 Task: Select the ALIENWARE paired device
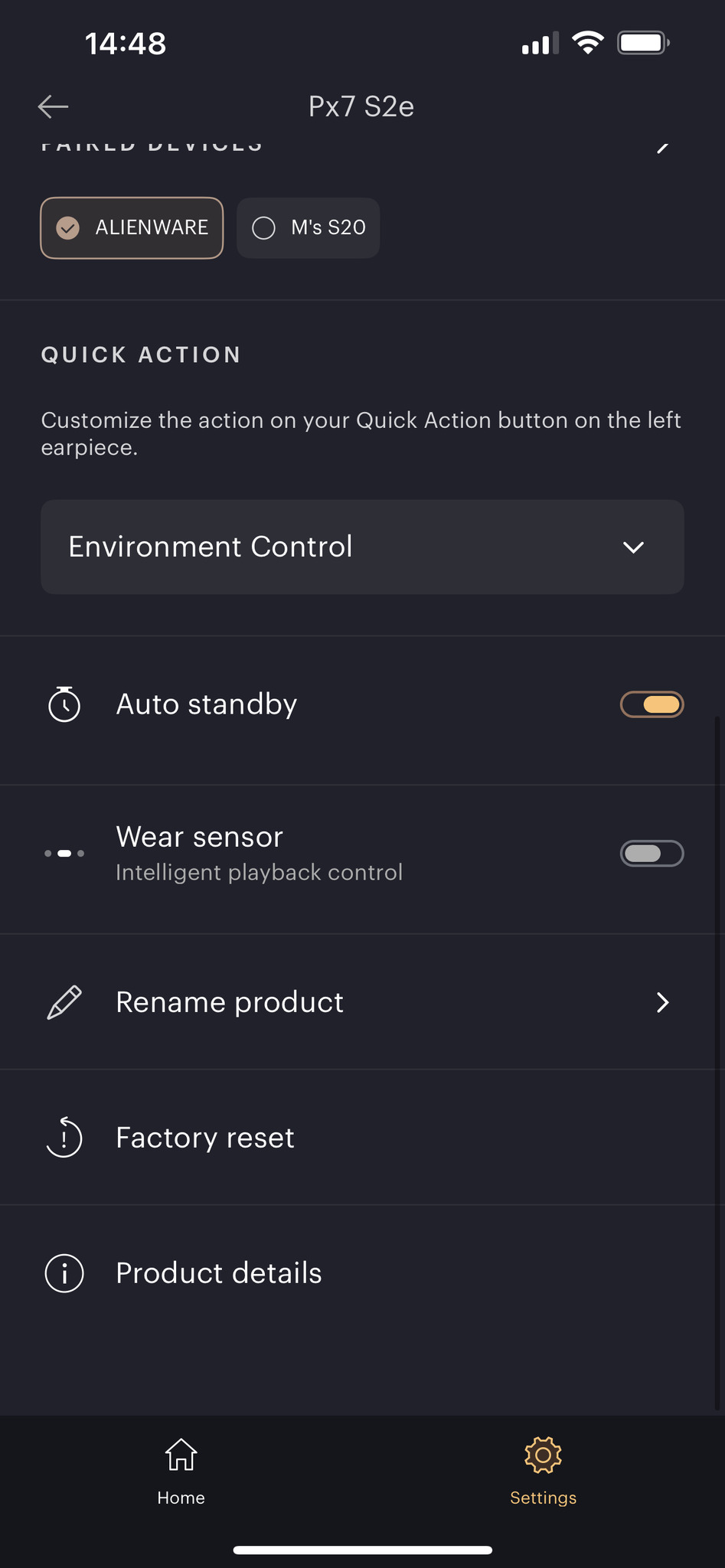132,228
